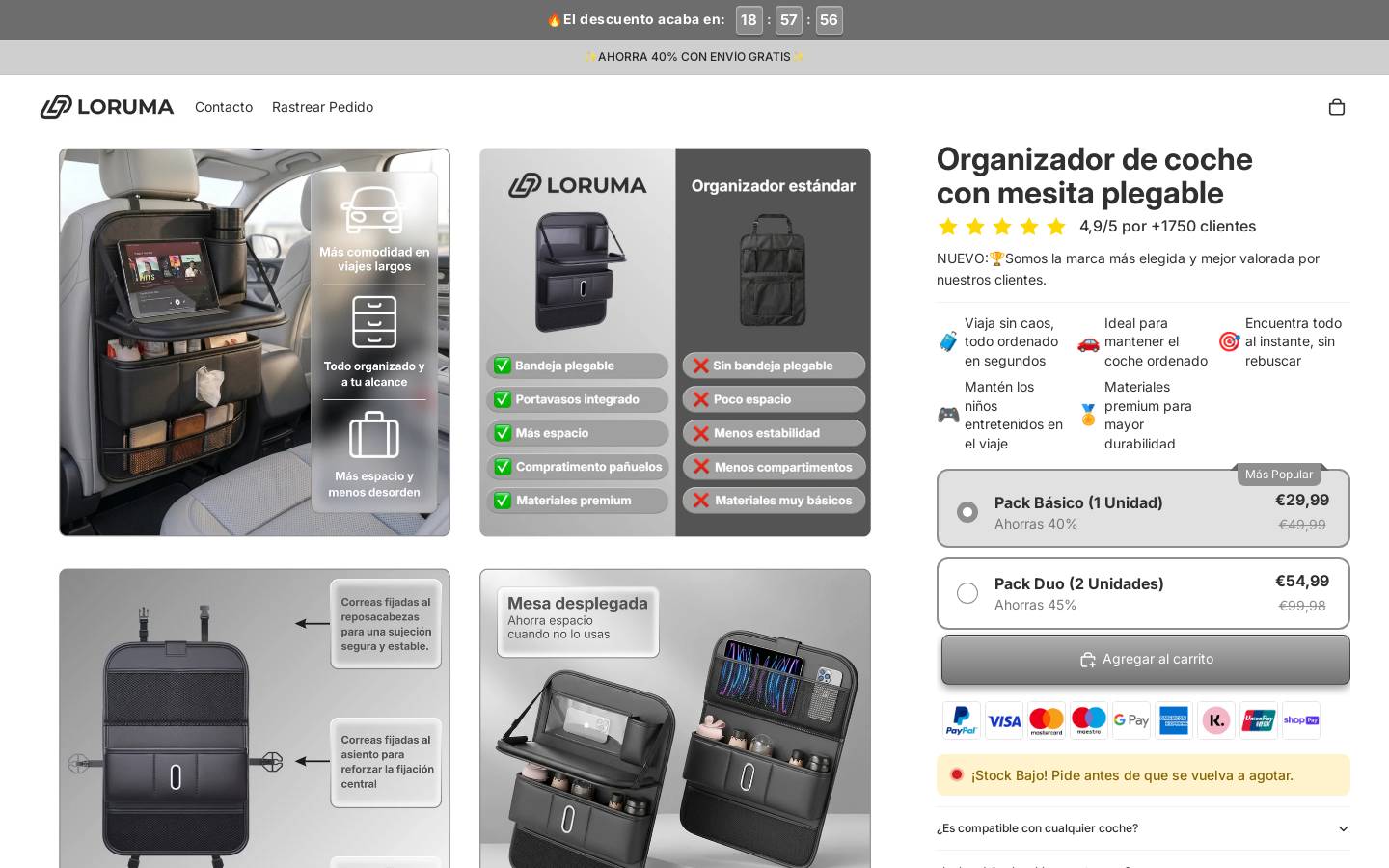This screenshot has height=868, width=1389.
Task: Click the crossed-out €49,99 price
Action: pyautogui.click(x=1302, y=525)
